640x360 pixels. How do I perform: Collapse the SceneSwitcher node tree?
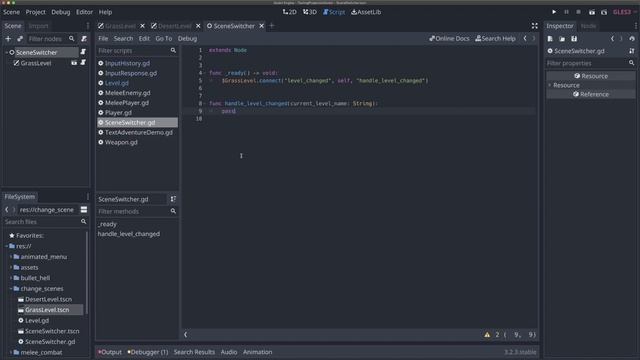[6, 52]
